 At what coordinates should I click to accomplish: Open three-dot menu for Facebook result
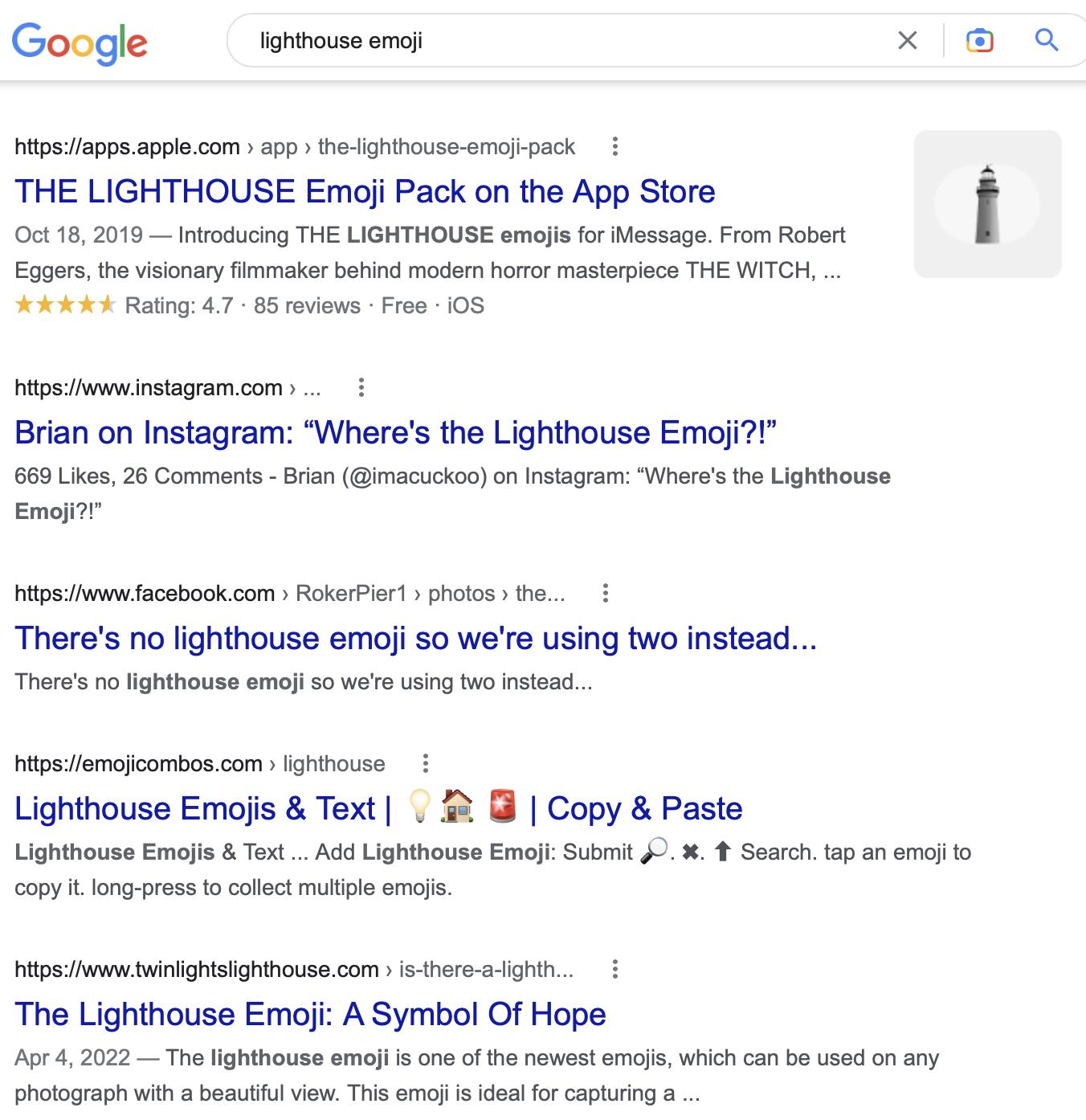[x=606, y=593]
